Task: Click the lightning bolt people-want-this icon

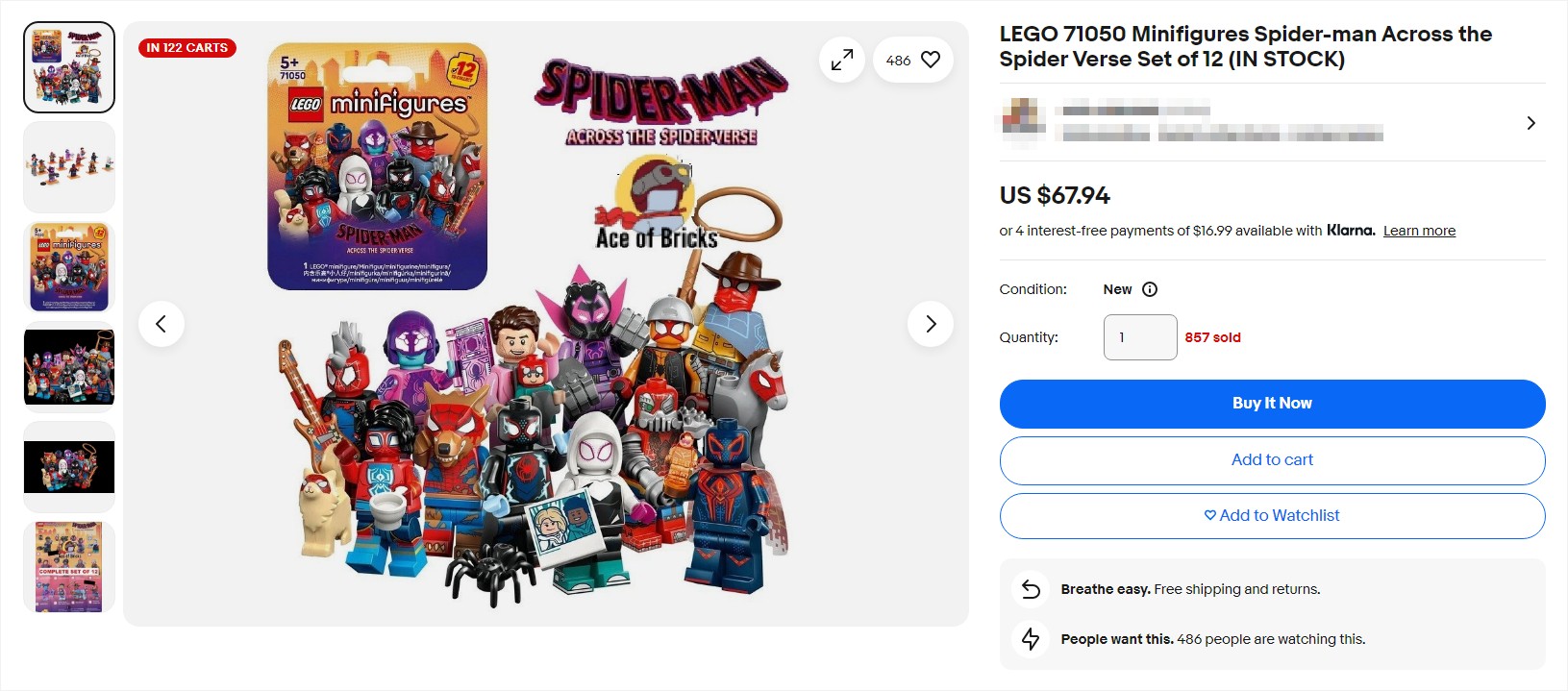Action: 1030,639
